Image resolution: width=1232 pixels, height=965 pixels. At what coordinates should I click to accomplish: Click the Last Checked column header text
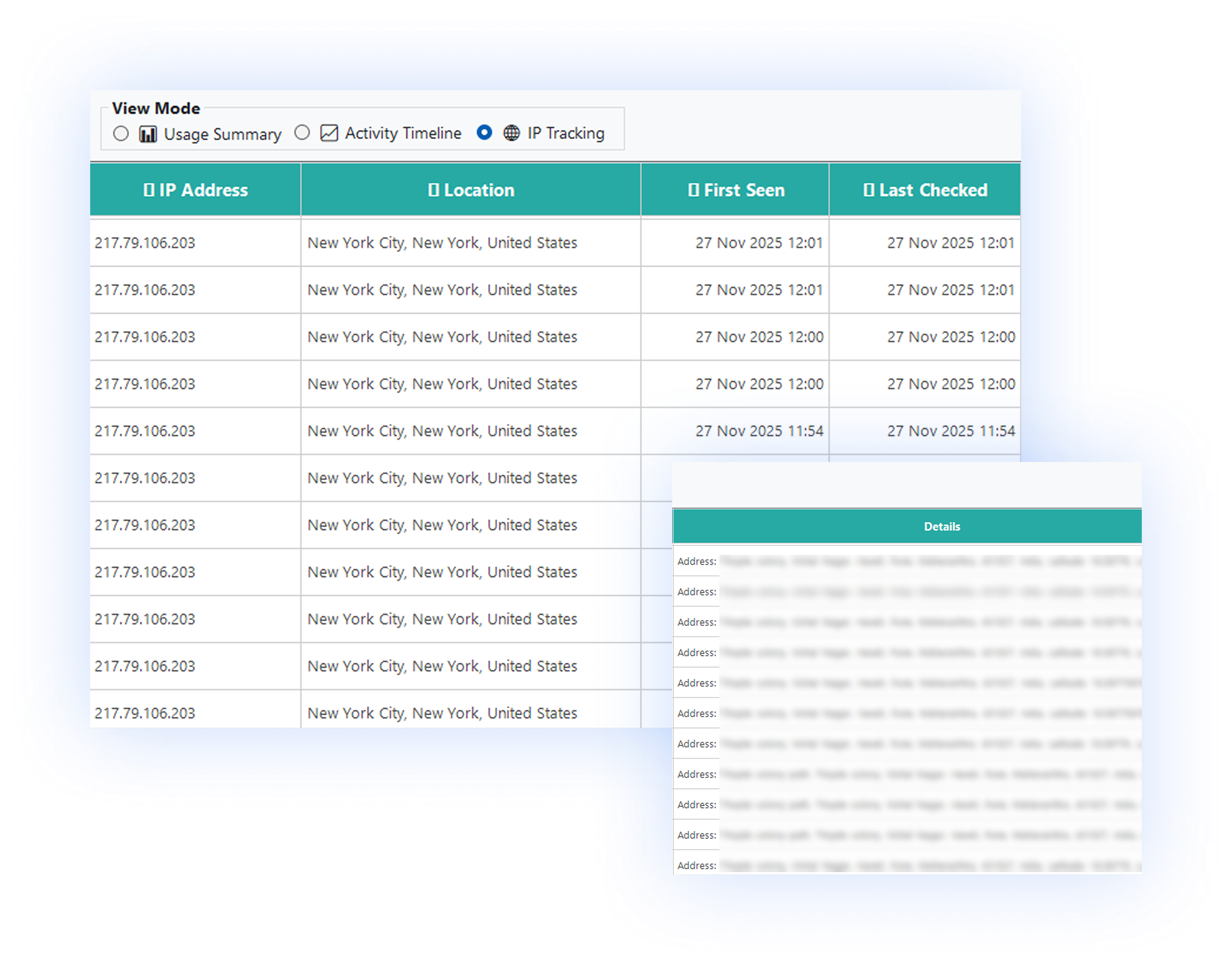pyautogui.click(x=932, y=190)
